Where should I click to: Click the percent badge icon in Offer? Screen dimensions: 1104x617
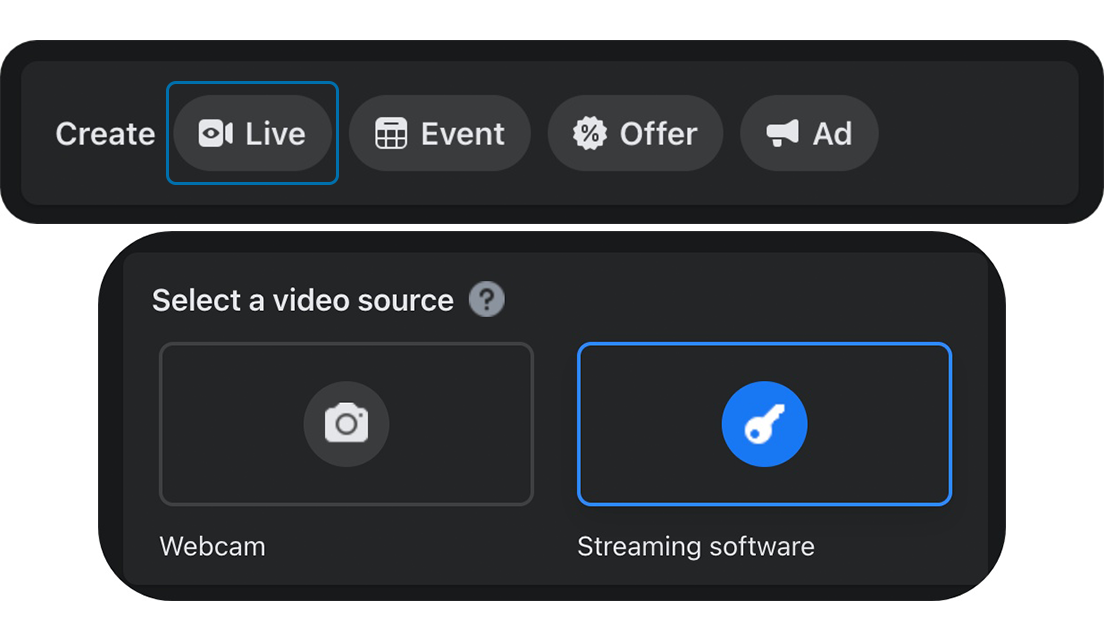590,134
